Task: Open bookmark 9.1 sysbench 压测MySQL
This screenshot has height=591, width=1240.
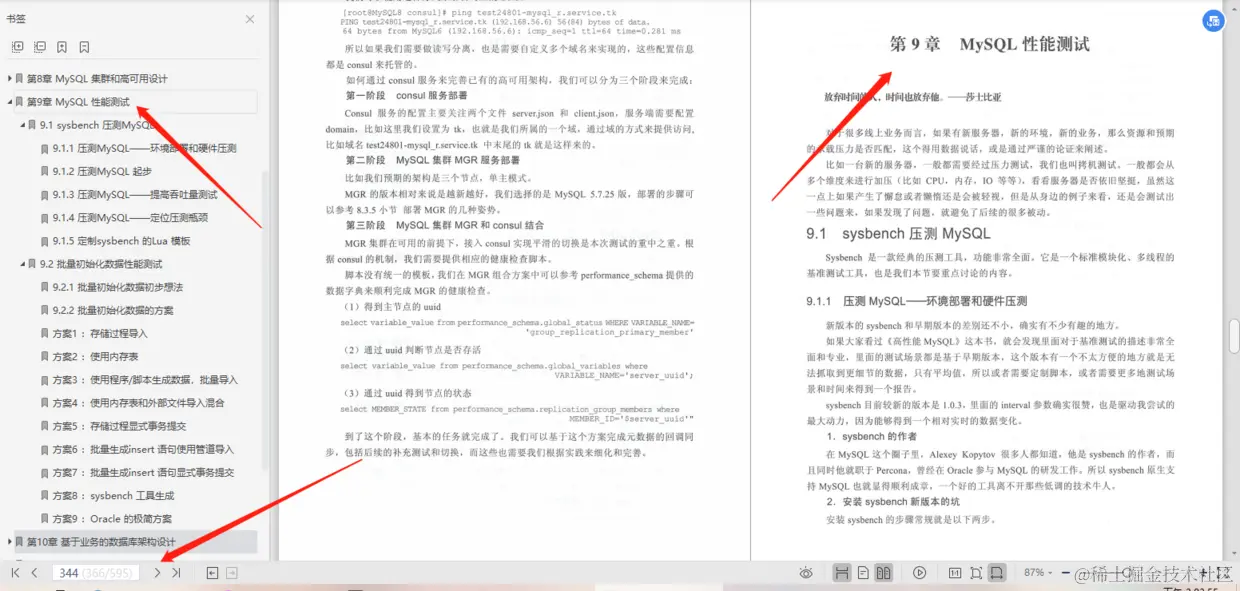Action: click(x=98, y=125)
